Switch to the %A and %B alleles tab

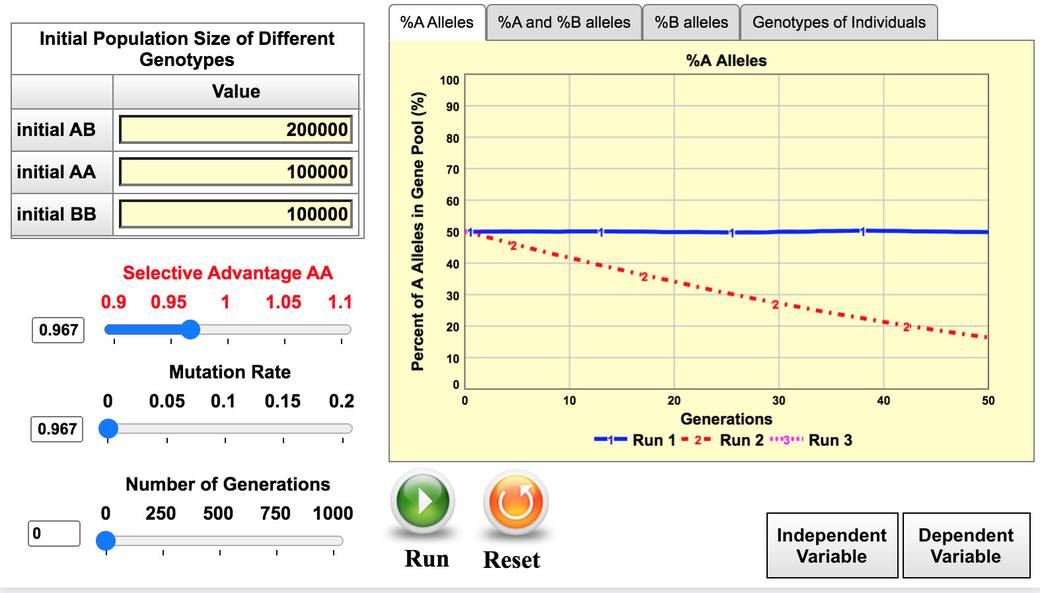[x=564, y=22]
